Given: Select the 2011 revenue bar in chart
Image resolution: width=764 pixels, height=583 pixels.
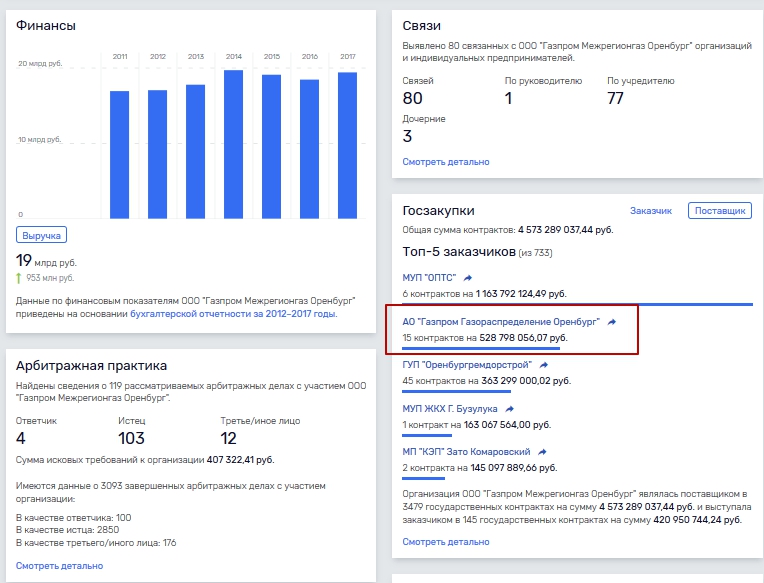Looking at the screenshot, I should click(119, 155).
